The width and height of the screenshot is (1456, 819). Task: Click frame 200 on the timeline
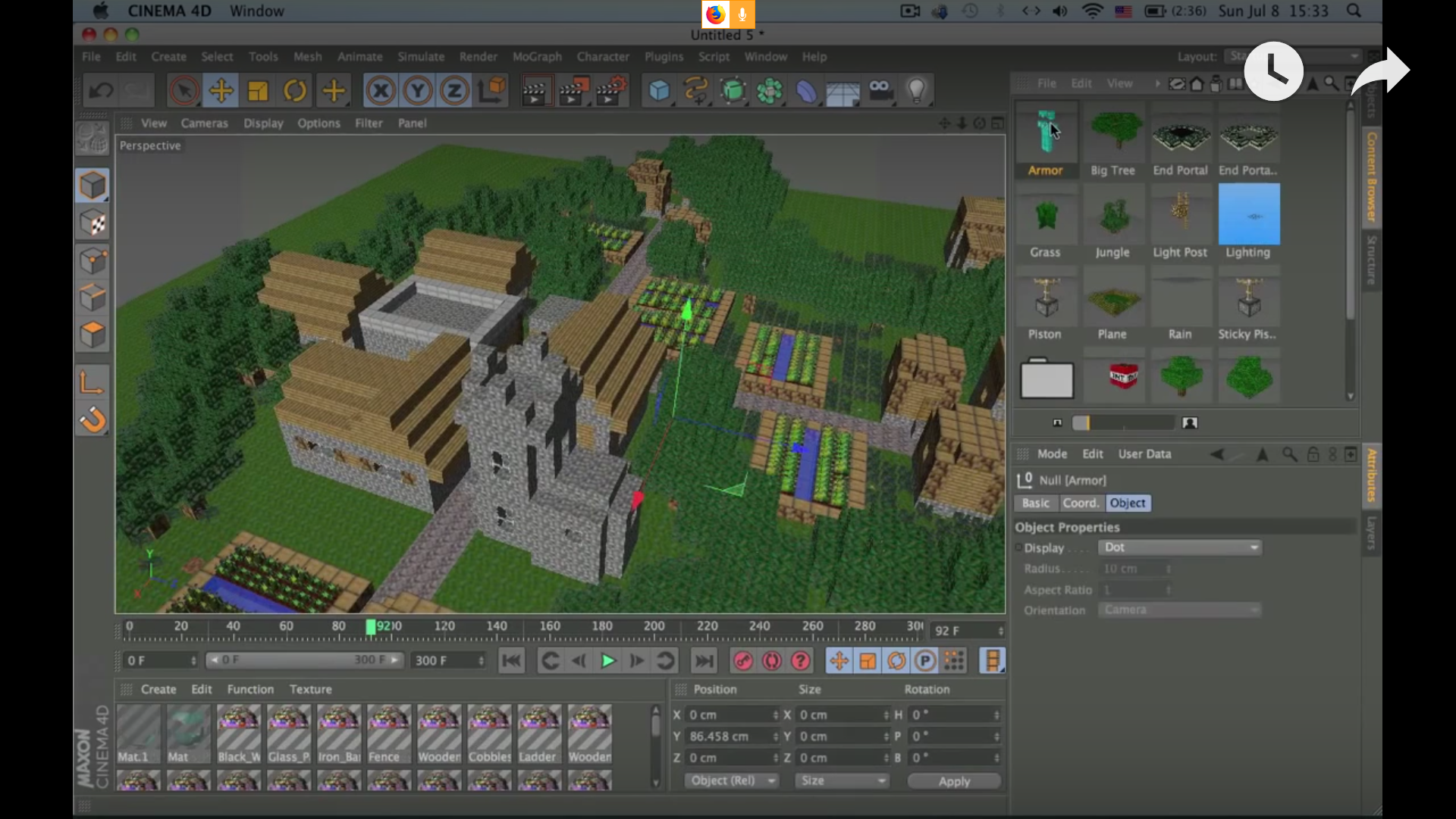(x=654, y=627)
